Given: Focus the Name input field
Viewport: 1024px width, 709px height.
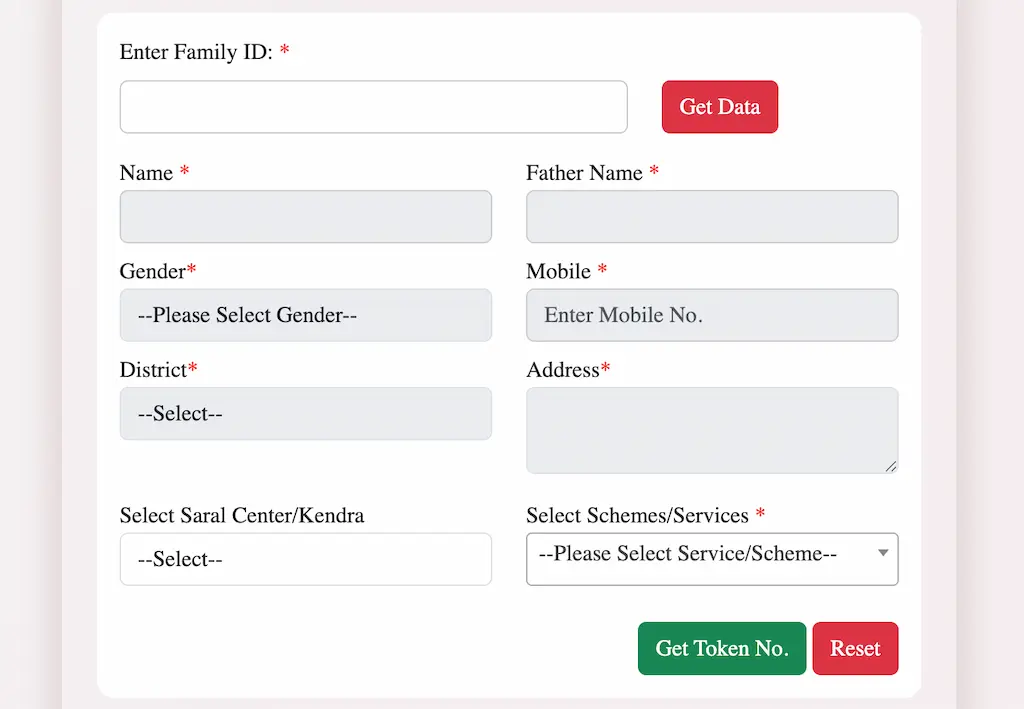Looking at the screenshot, I should 305,216.
